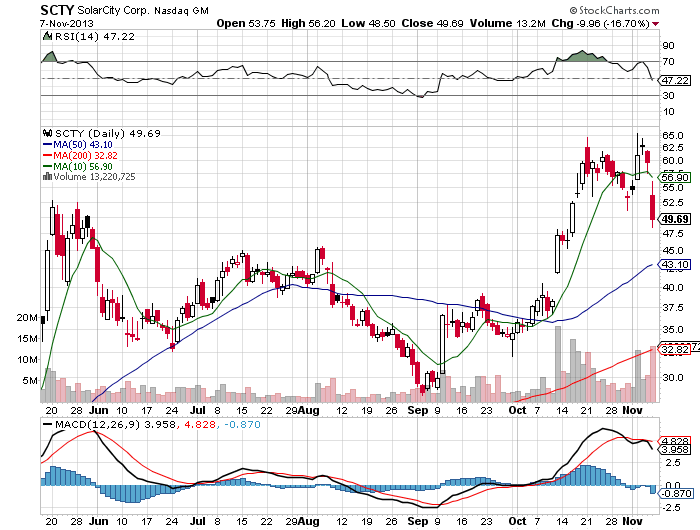700x530 pixels.
Task: Click the 62.5 price axis label
Action: click(x=673, y=147)
